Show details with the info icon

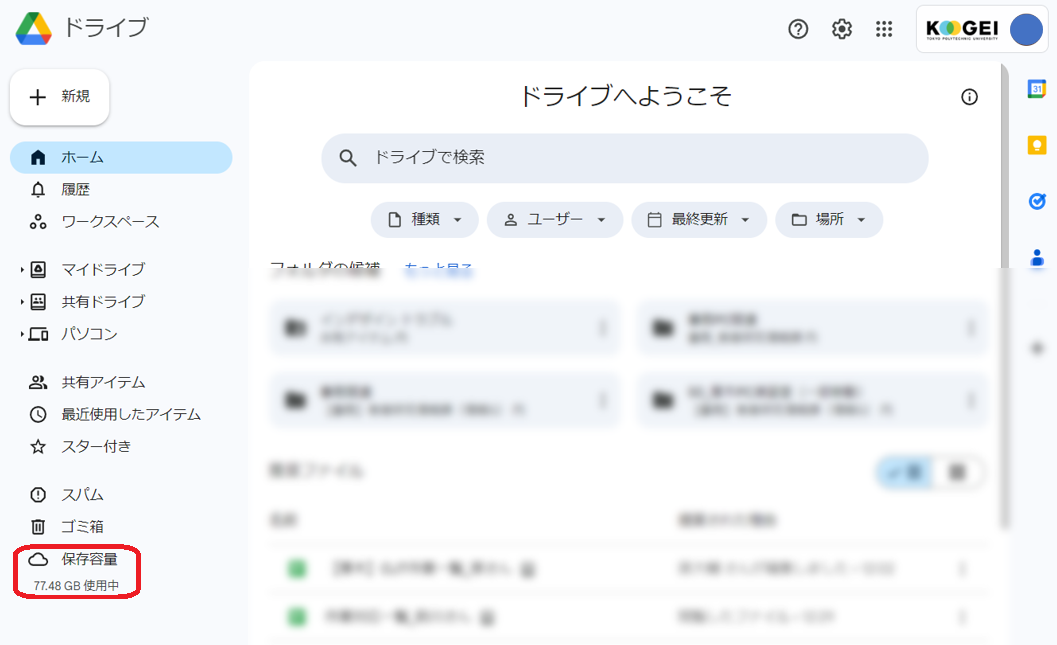point(969,97)
